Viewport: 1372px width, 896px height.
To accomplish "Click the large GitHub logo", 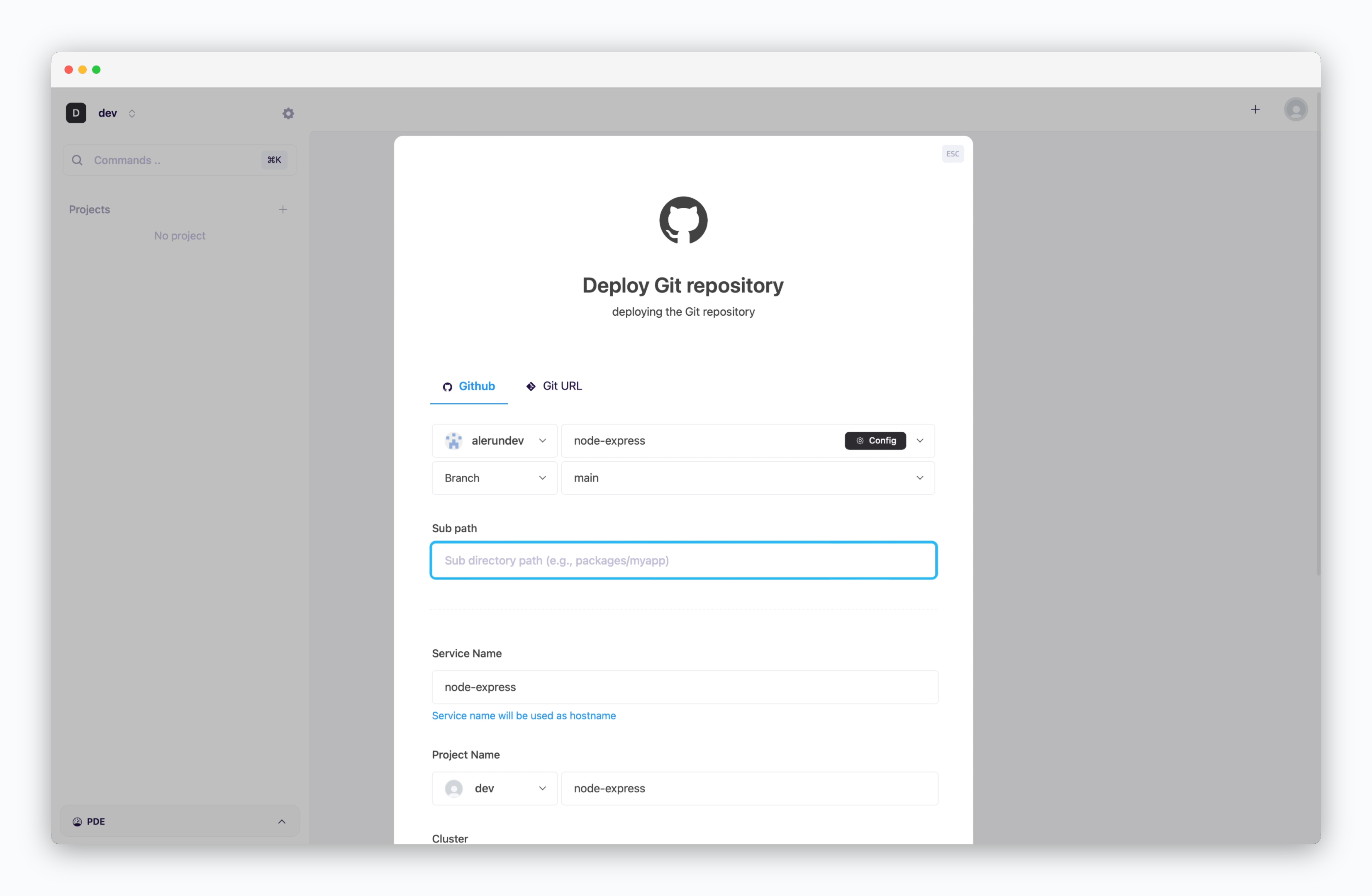I will coord(684,220).
